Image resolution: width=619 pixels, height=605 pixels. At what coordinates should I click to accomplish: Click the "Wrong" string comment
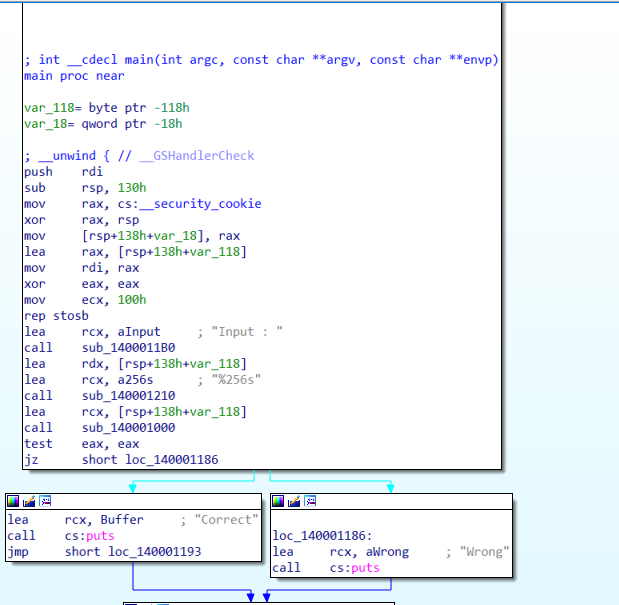pyautogui.click(x=484, y=552)
